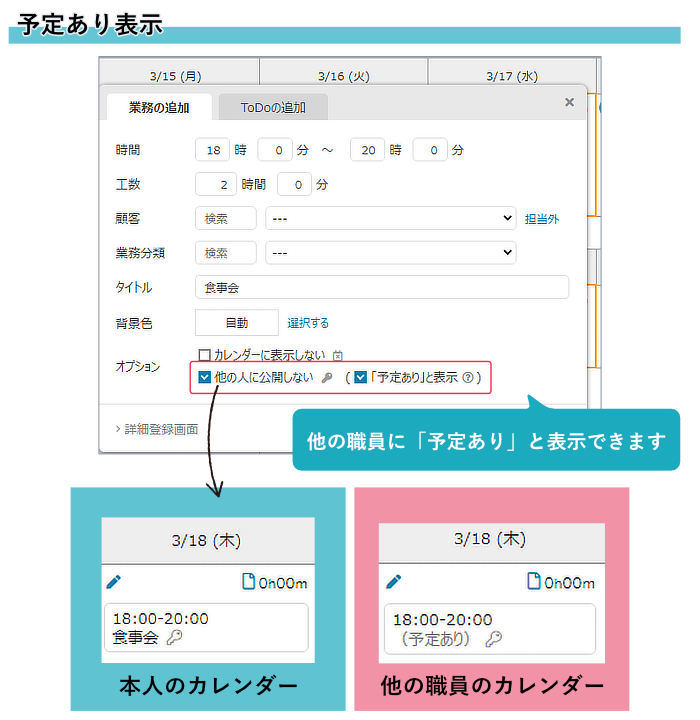The width and height of the screenshot is (700, 720).
Task: Switch to ToDoの追加 tab
Action: pyautogui.click(x=272, y=108)
